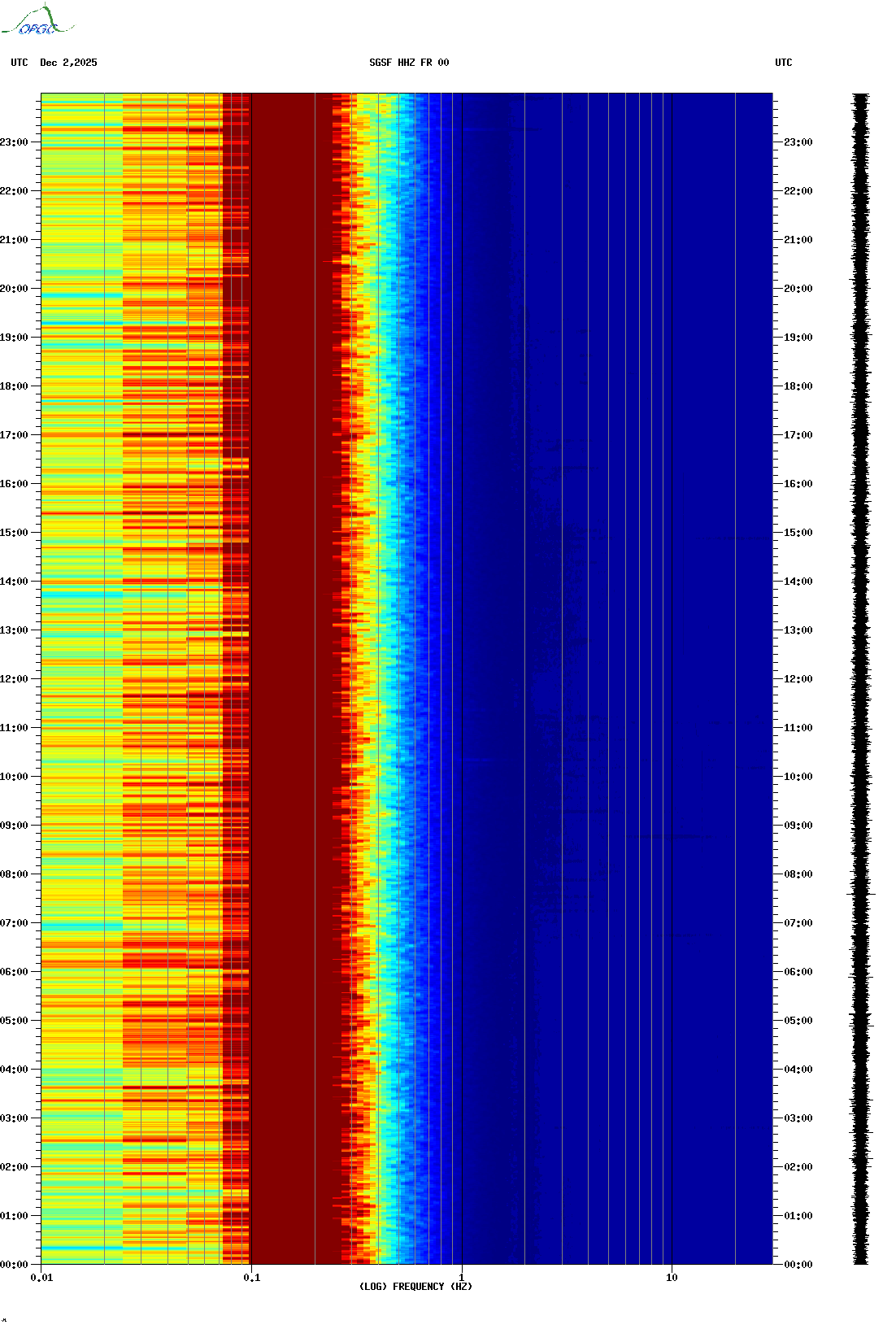Viewport: 896px width, 1329px height.
Task: Click the left axis '06:00' time label
Action: (x=14, y=972)
